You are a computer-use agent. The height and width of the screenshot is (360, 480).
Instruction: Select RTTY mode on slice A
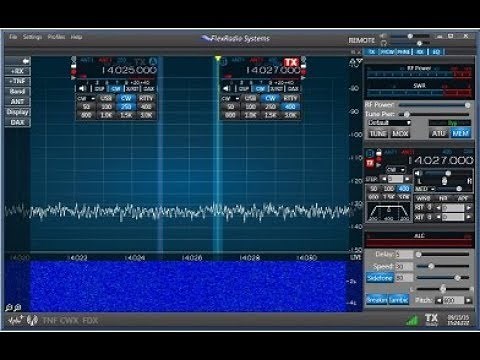[146, 99]
